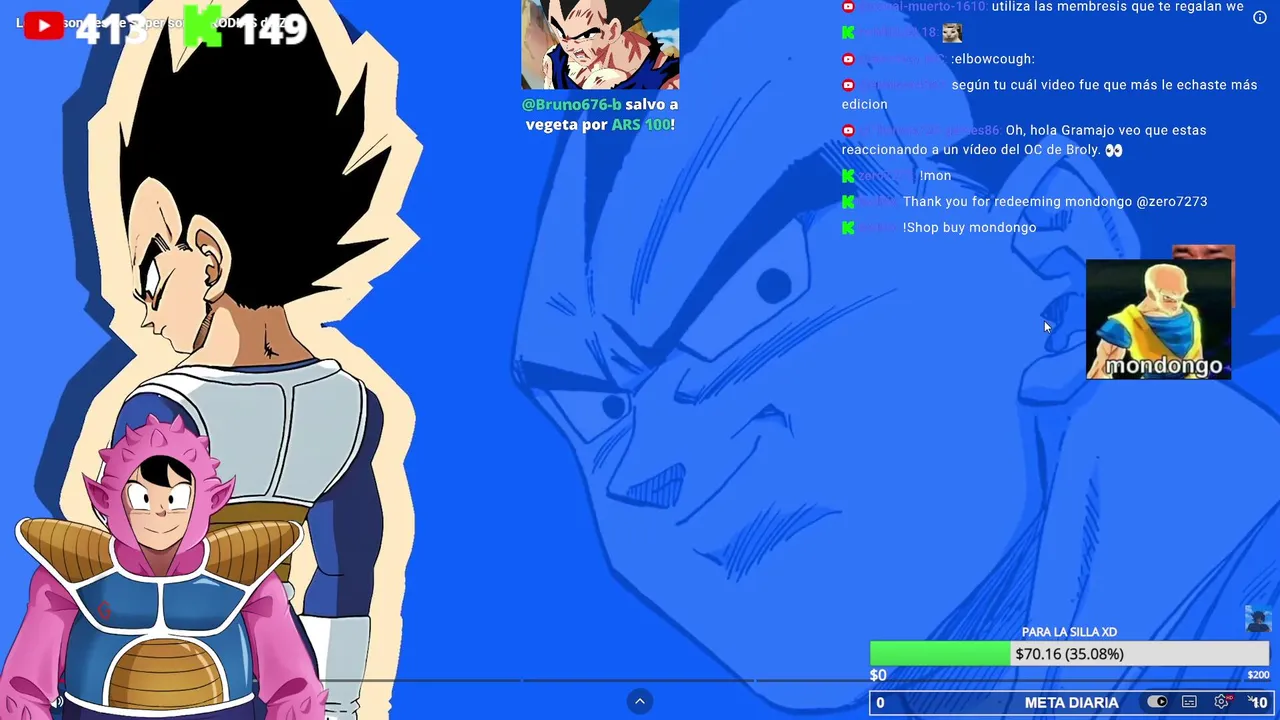1280x720 pixels.
Task: Click the volume speaker icon bottom-left
Action: click(x=57, y=702)
